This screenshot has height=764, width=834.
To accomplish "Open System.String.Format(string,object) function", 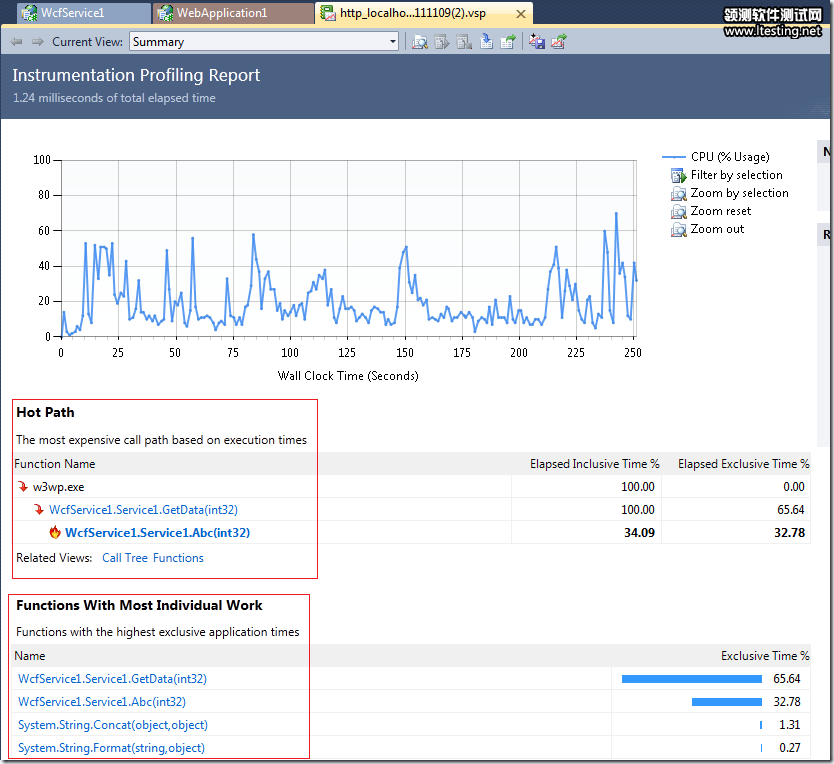I will (111, 748).
